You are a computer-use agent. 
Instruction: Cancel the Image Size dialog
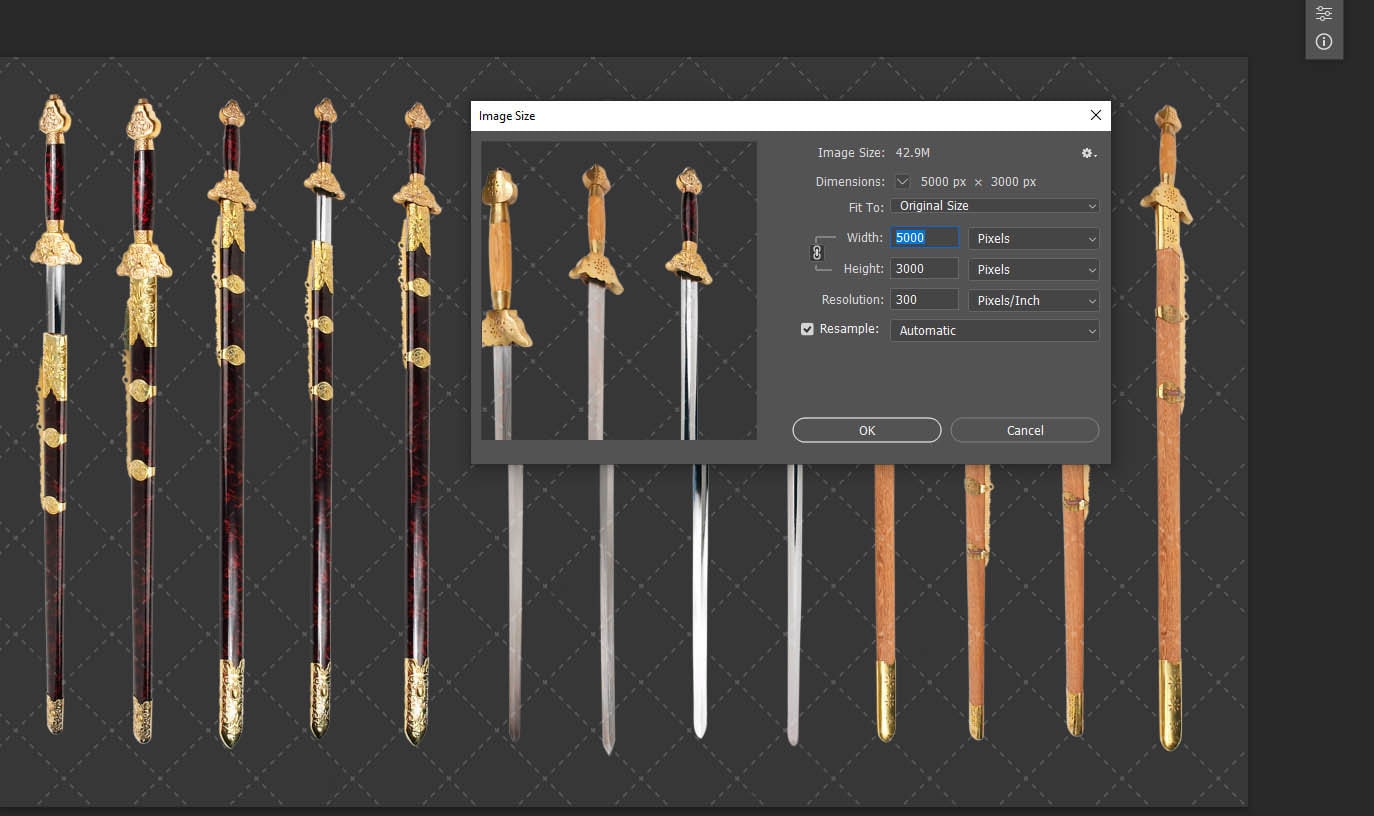click(x=1024, y=430)
